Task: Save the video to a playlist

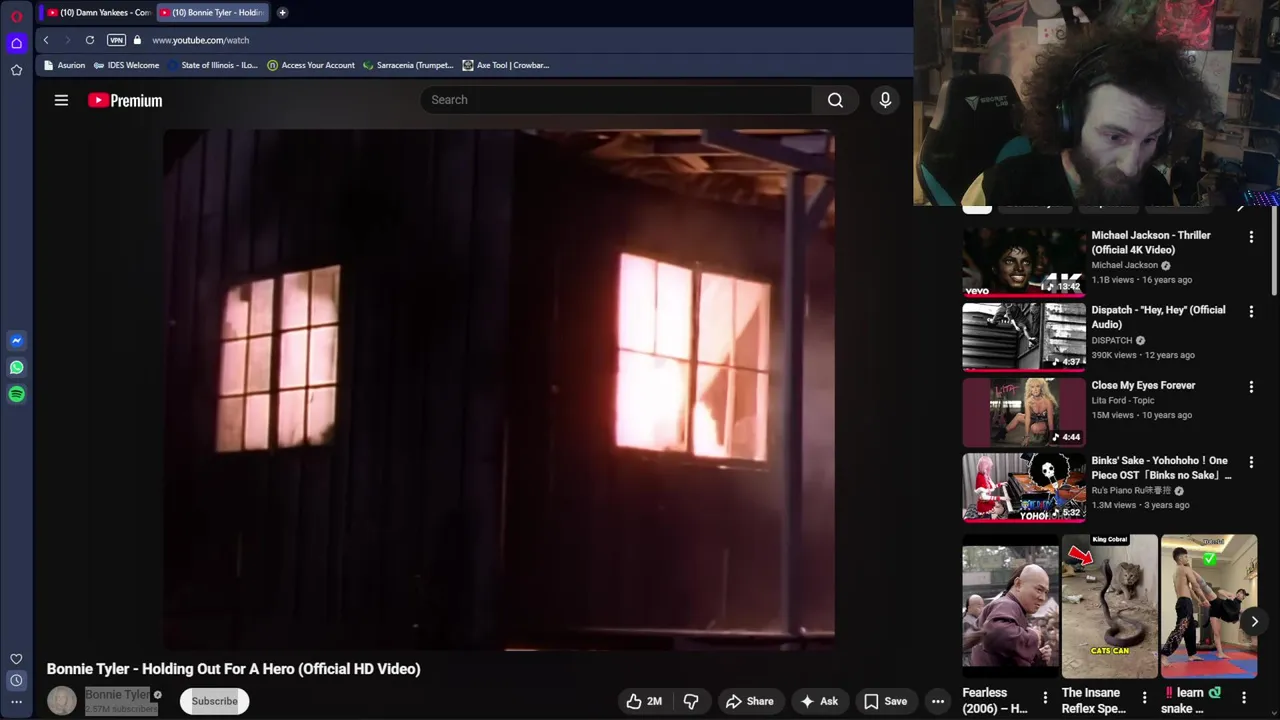Action: pyautogui.click(x=885, y=701)
